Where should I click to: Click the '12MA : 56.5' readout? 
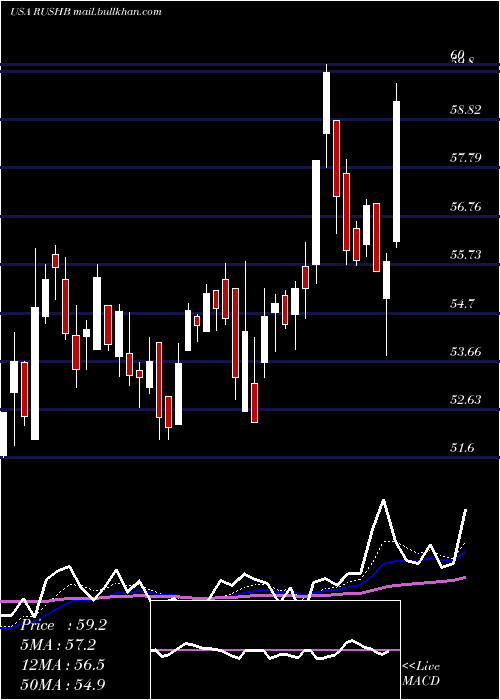(63, 665)
